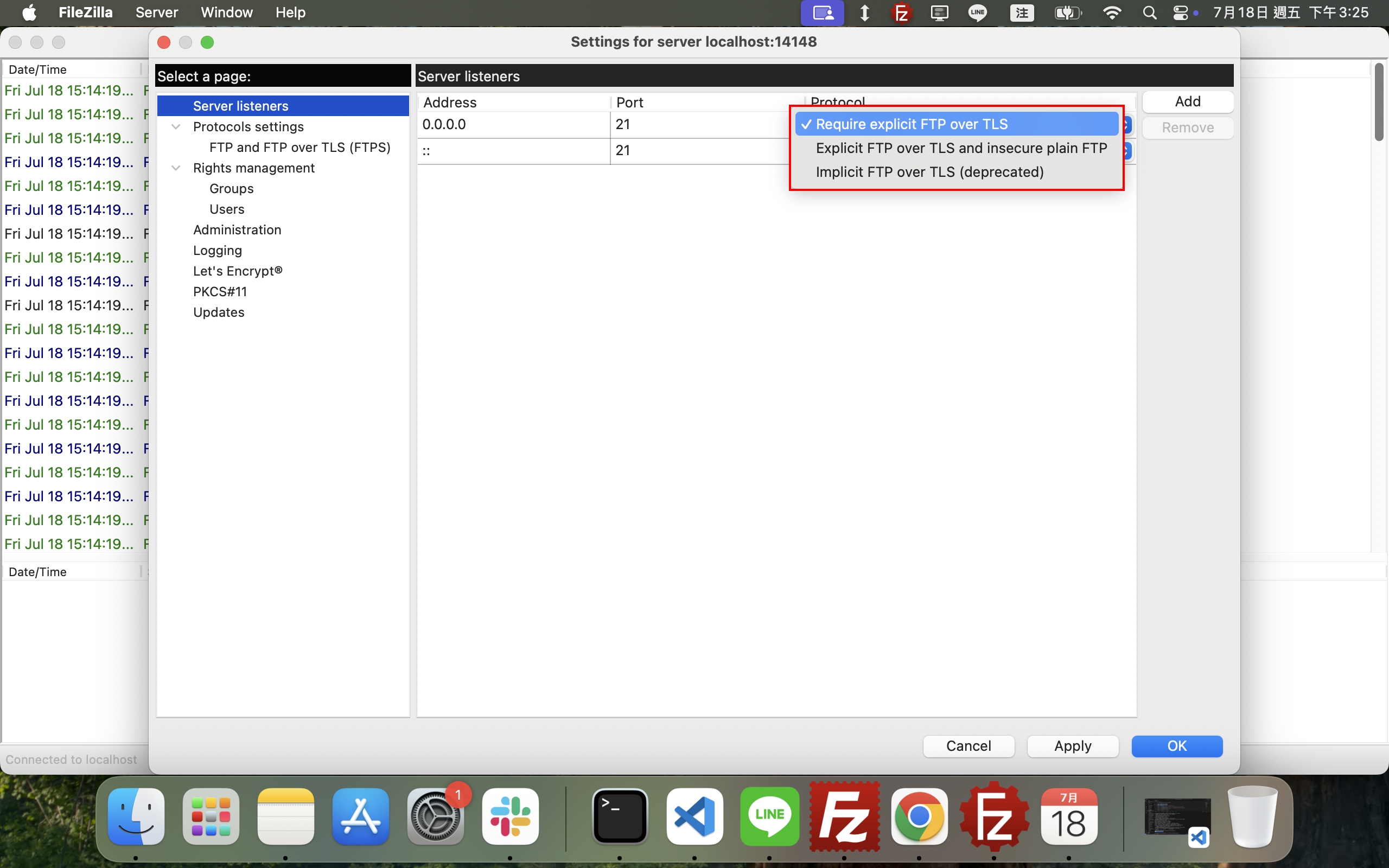Open the menu bar date and time
Image resolution: width=1389 pixels, height=868 pixels.
click(x=1291, y=12)
